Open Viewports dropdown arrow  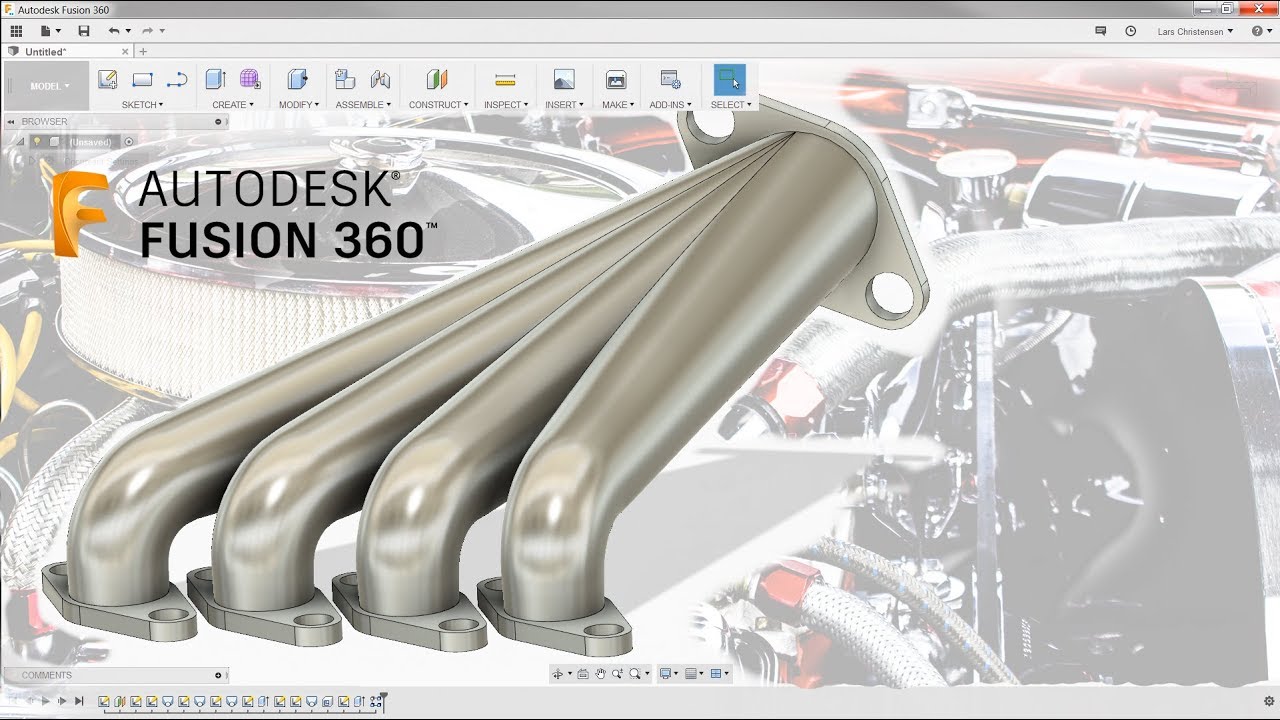[x=728, y=674]
